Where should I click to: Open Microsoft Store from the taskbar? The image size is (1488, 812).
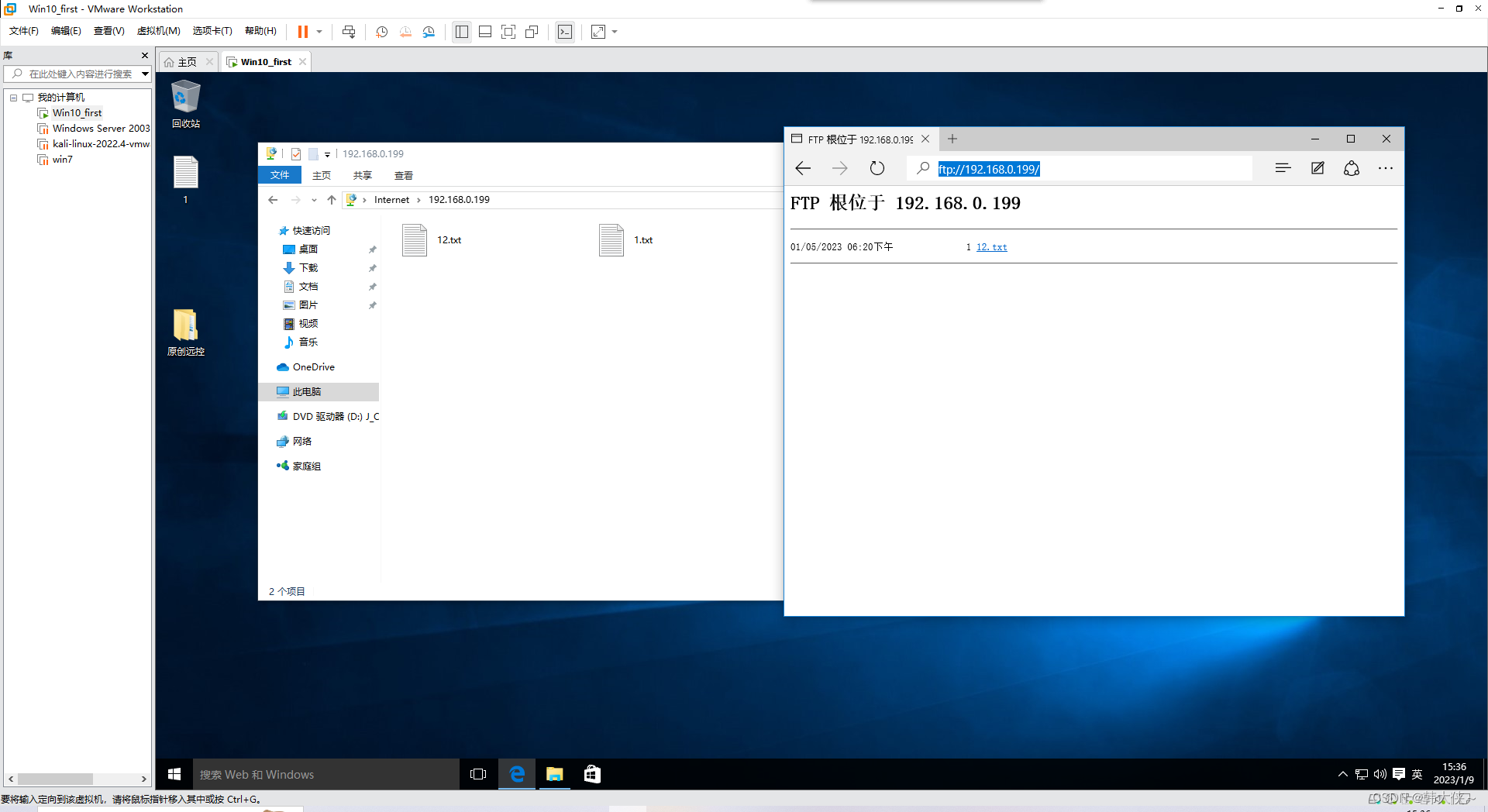click(x=592, y=774)
